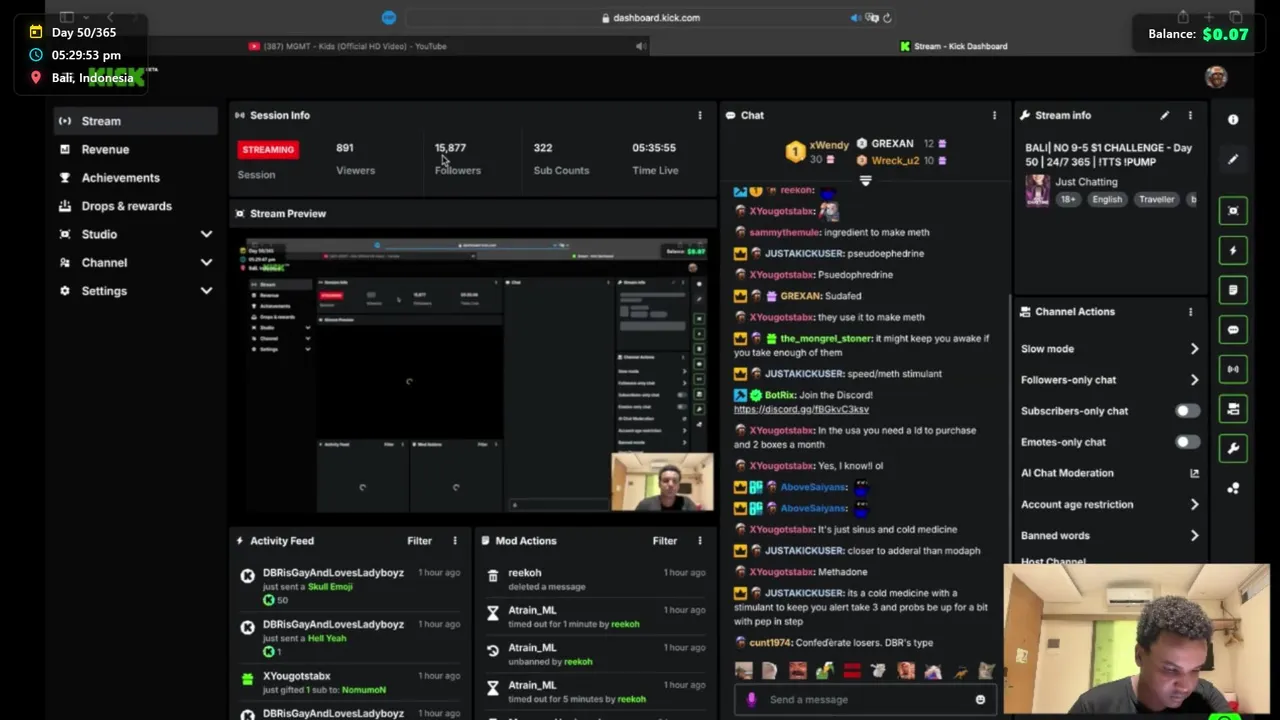Reload page using address bar reload icon
This screenshot has height=720, width=1280.
(887, 17)
